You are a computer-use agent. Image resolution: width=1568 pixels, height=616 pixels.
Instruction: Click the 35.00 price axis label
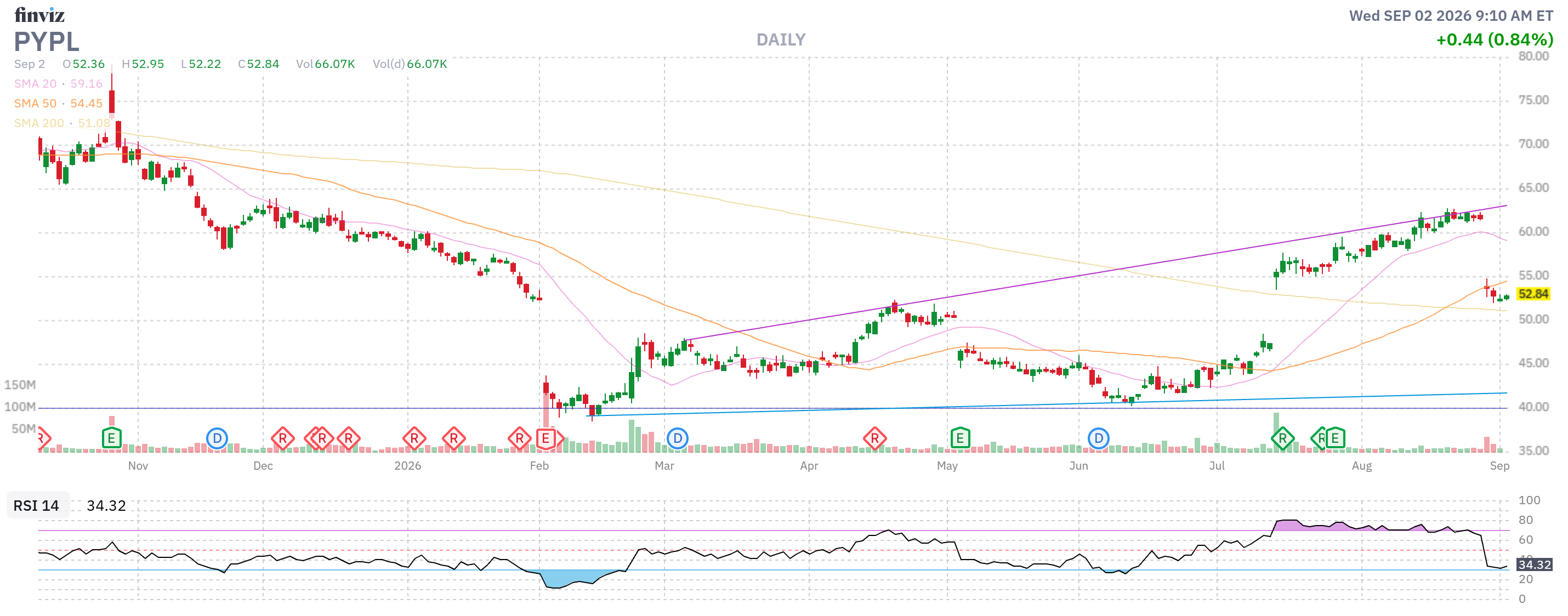tap(1533, 450)
